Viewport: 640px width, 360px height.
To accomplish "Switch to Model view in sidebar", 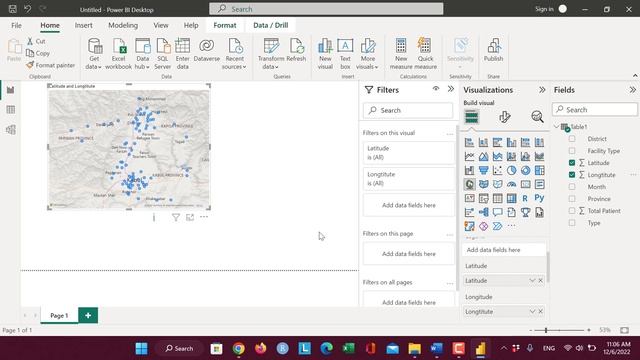I will [x=11, y=129].
